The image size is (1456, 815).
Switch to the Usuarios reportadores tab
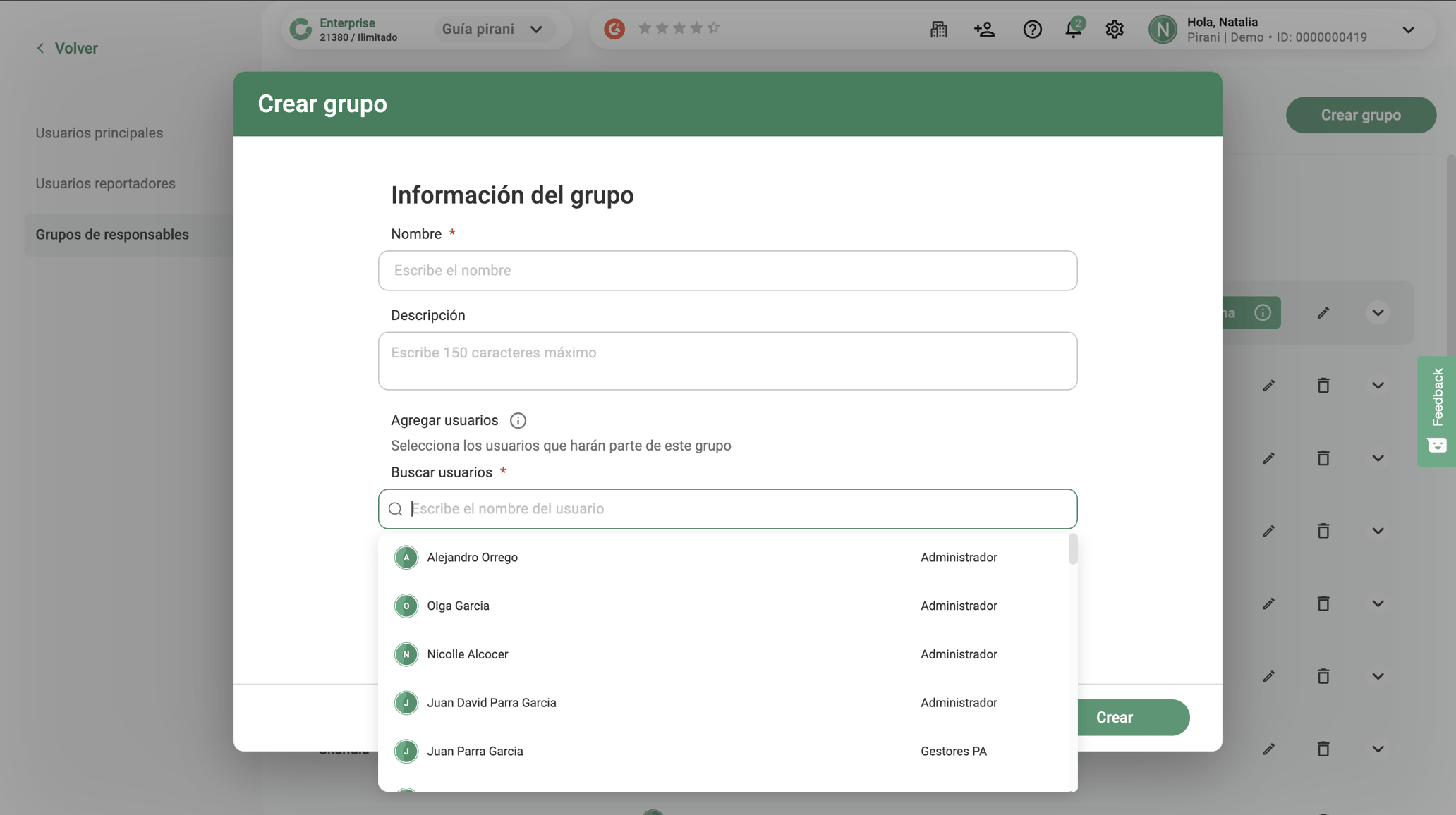(x=105, y=183)
